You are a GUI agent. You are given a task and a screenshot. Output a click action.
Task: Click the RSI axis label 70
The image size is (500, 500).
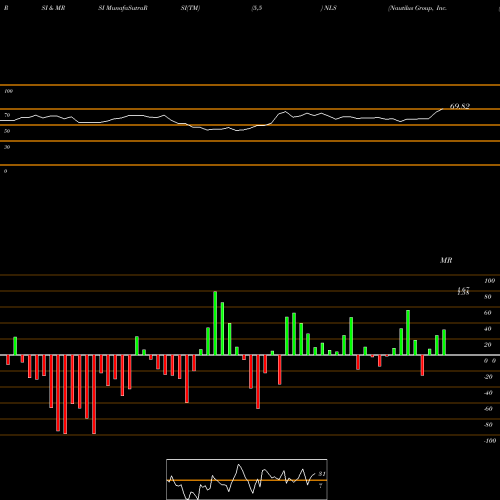coord(7,115)
